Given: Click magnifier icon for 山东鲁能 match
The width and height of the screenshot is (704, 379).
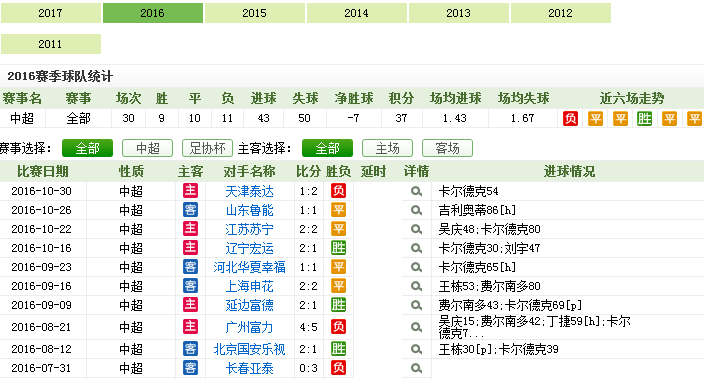Looking at the screenshot, I should (x=416, y=210).
